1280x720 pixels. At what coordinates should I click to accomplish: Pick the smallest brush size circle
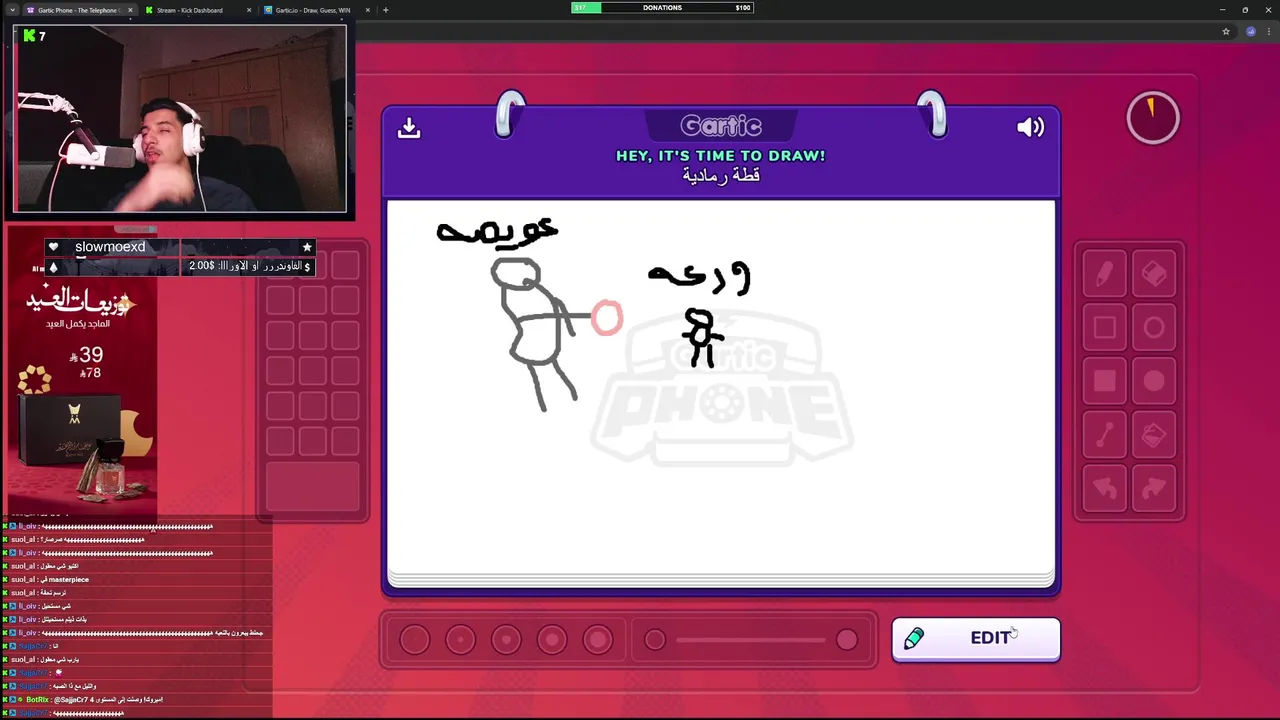coord(415,640)
